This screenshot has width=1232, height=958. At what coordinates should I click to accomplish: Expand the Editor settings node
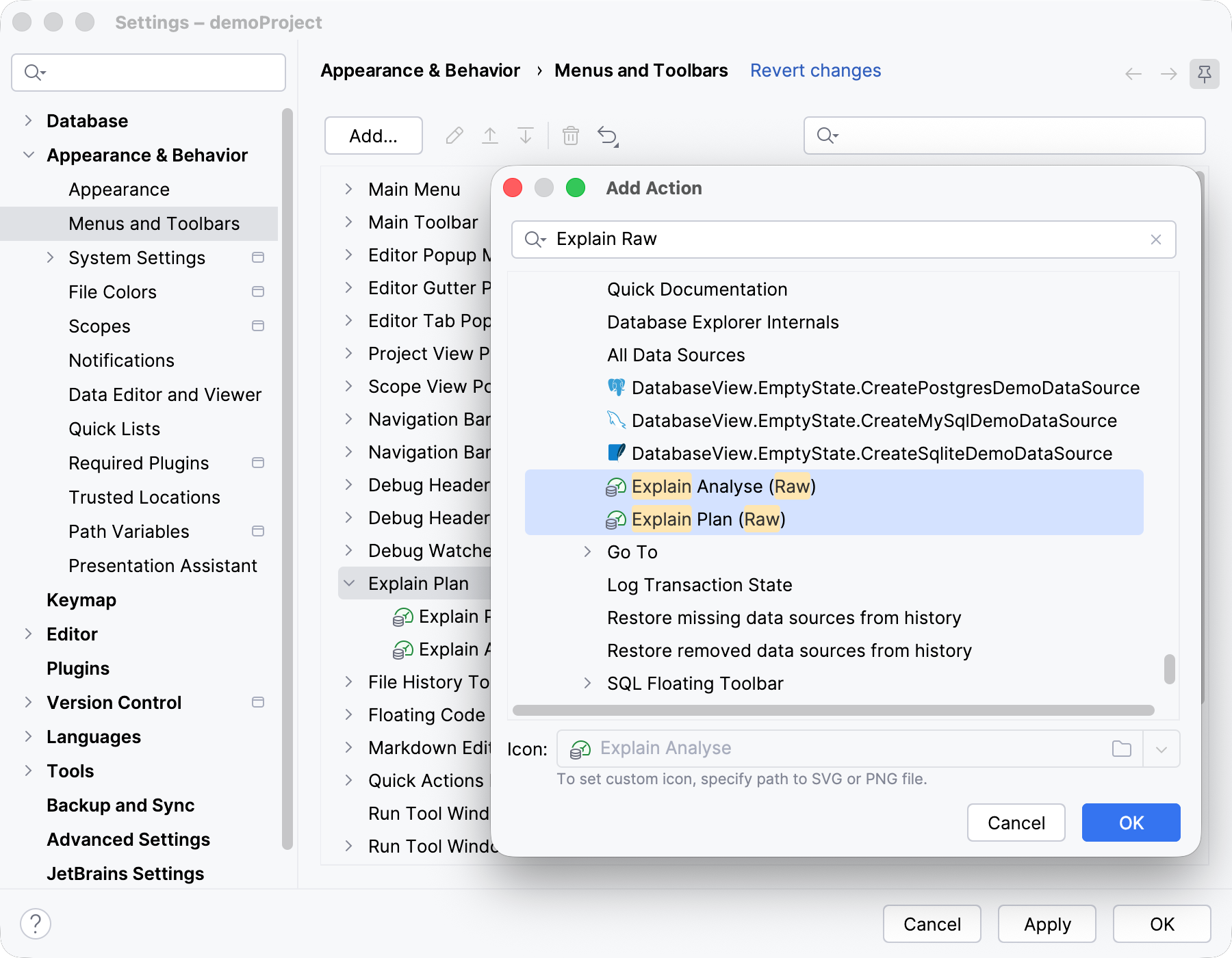tap(28, 634)
